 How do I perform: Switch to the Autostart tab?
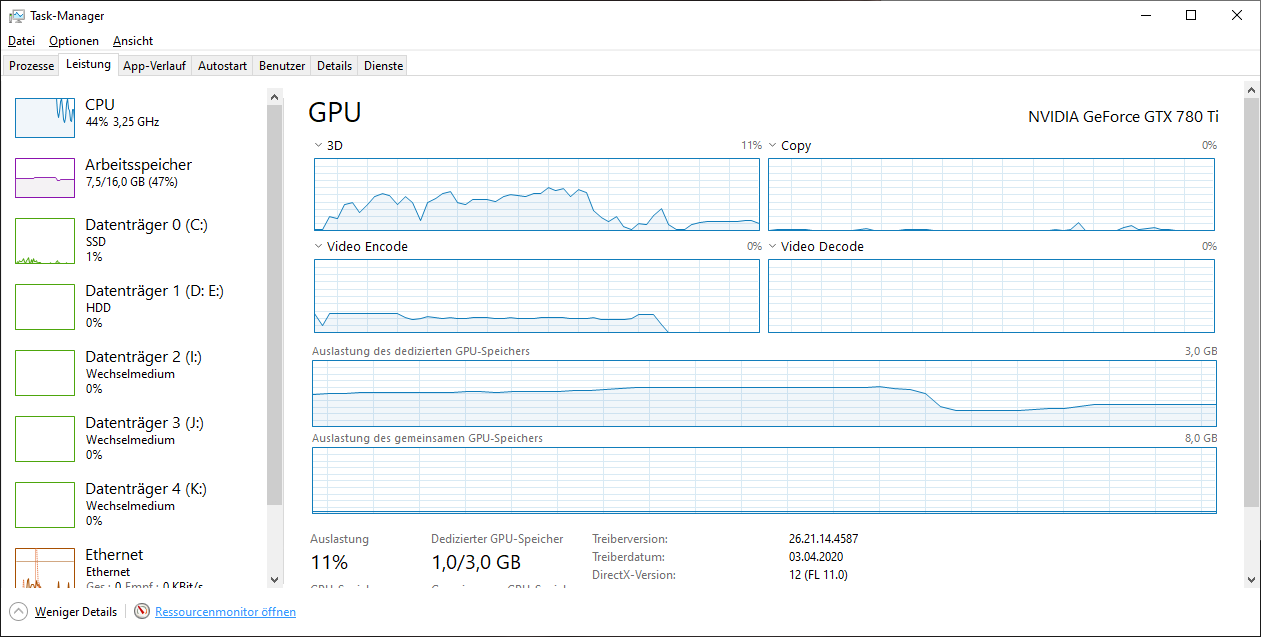[x=222, y=66]
